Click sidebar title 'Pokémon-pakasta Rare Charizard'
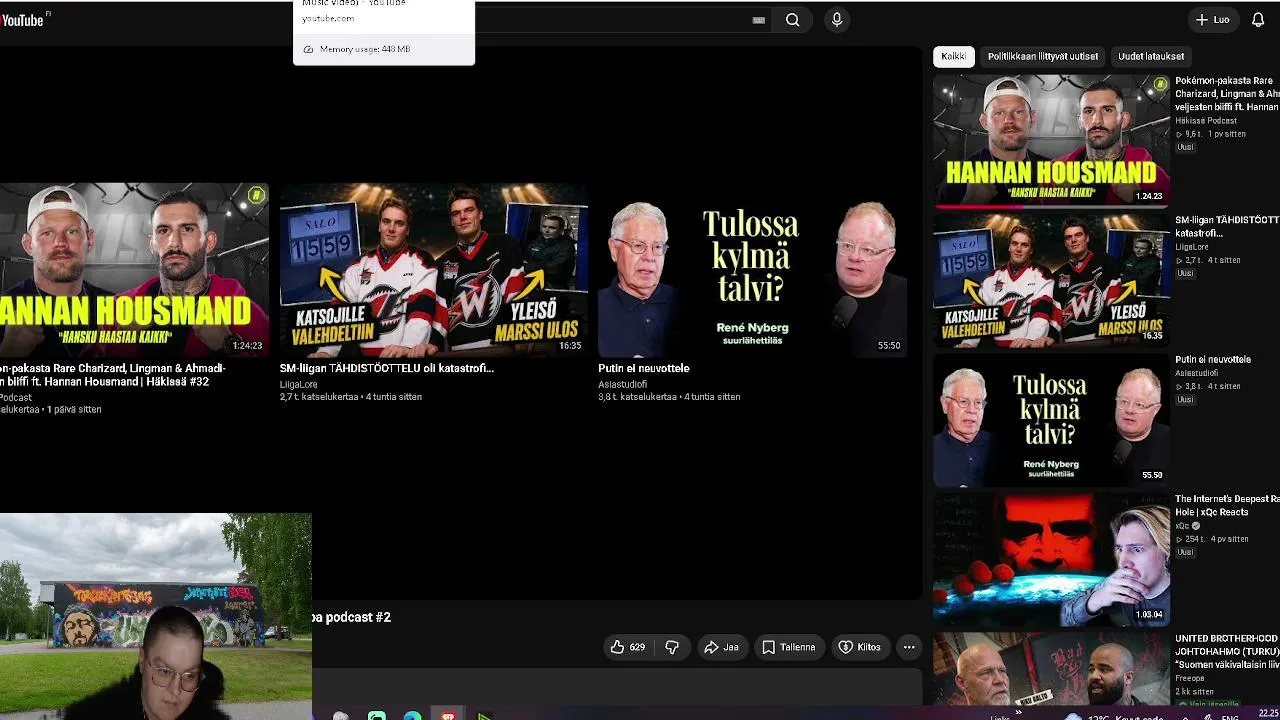This screenshot has width=1280, height=720. pos(1227,93)
